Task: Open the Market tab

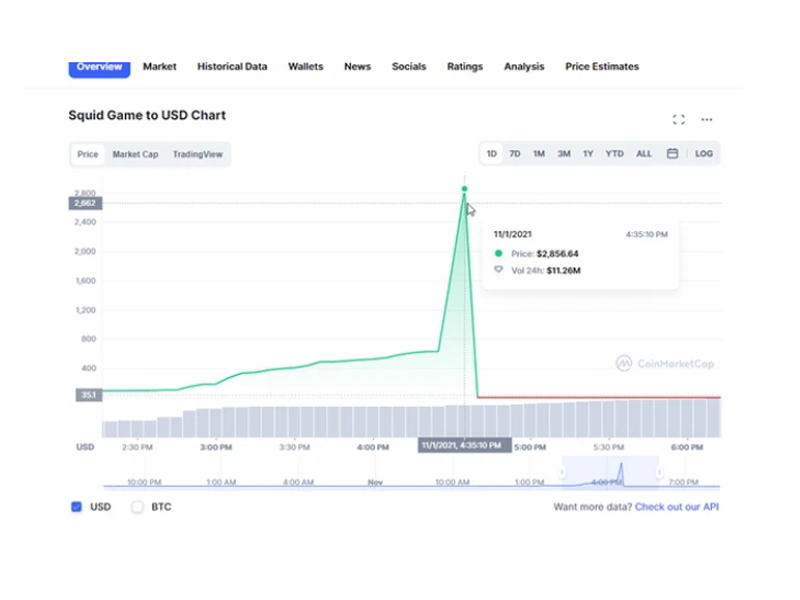Action: [160, 67]
